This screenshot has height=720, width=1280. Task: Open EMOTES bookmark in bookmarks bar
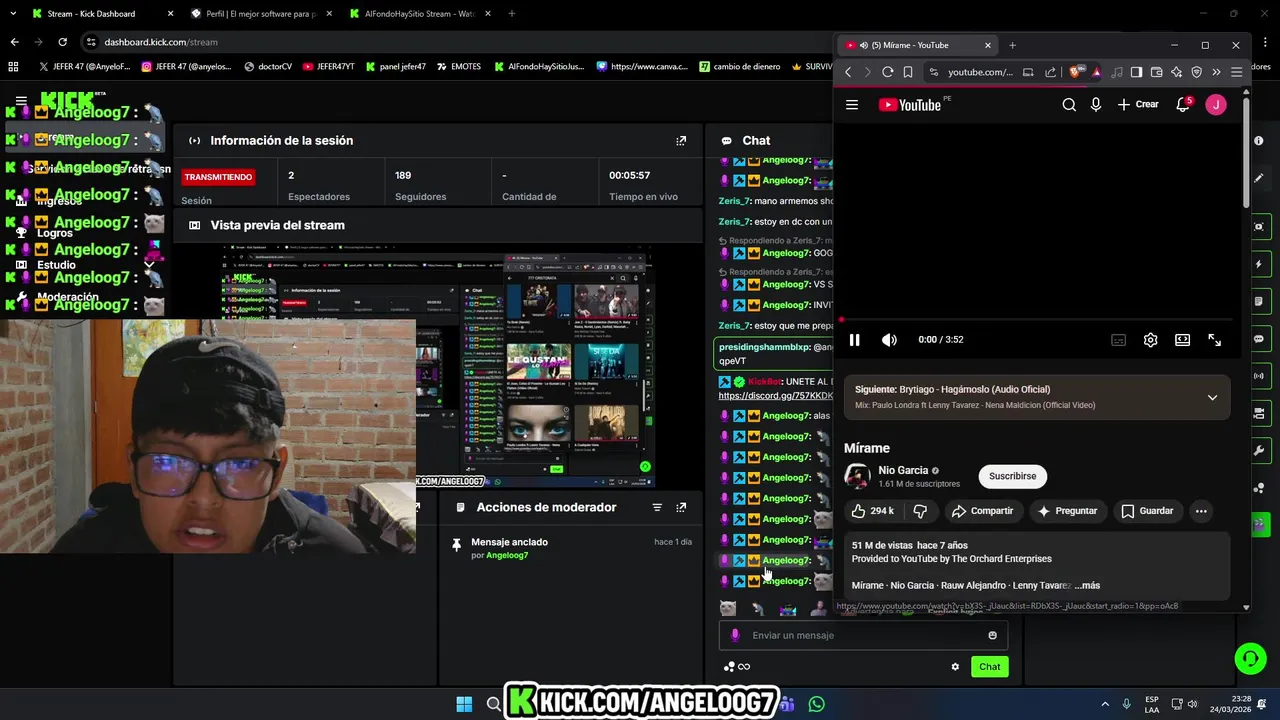point(459,67)
